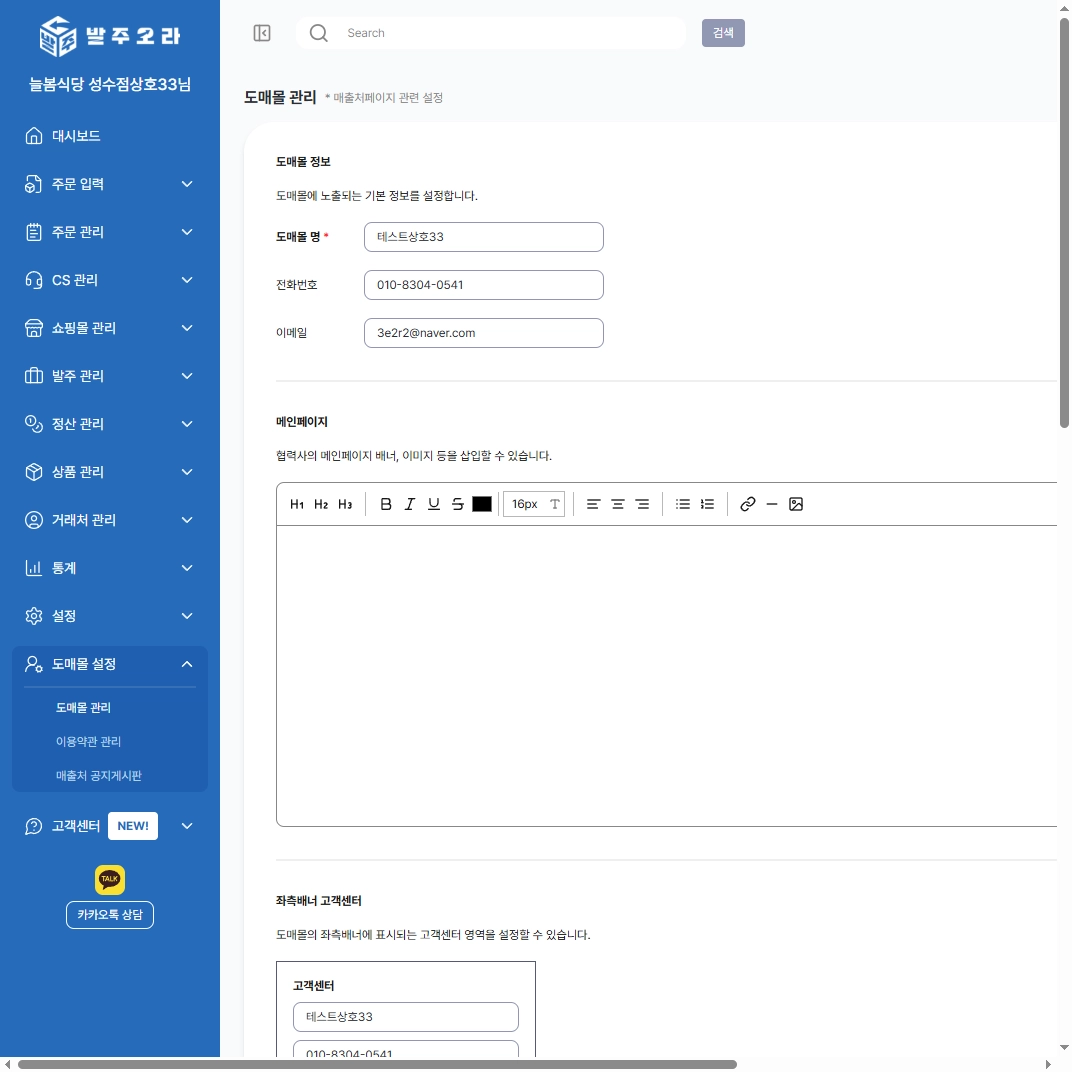Insert a horizontal rule line
This screenshot has width=1072, height=1072.
pyautogui.click(x=772, y=504)
